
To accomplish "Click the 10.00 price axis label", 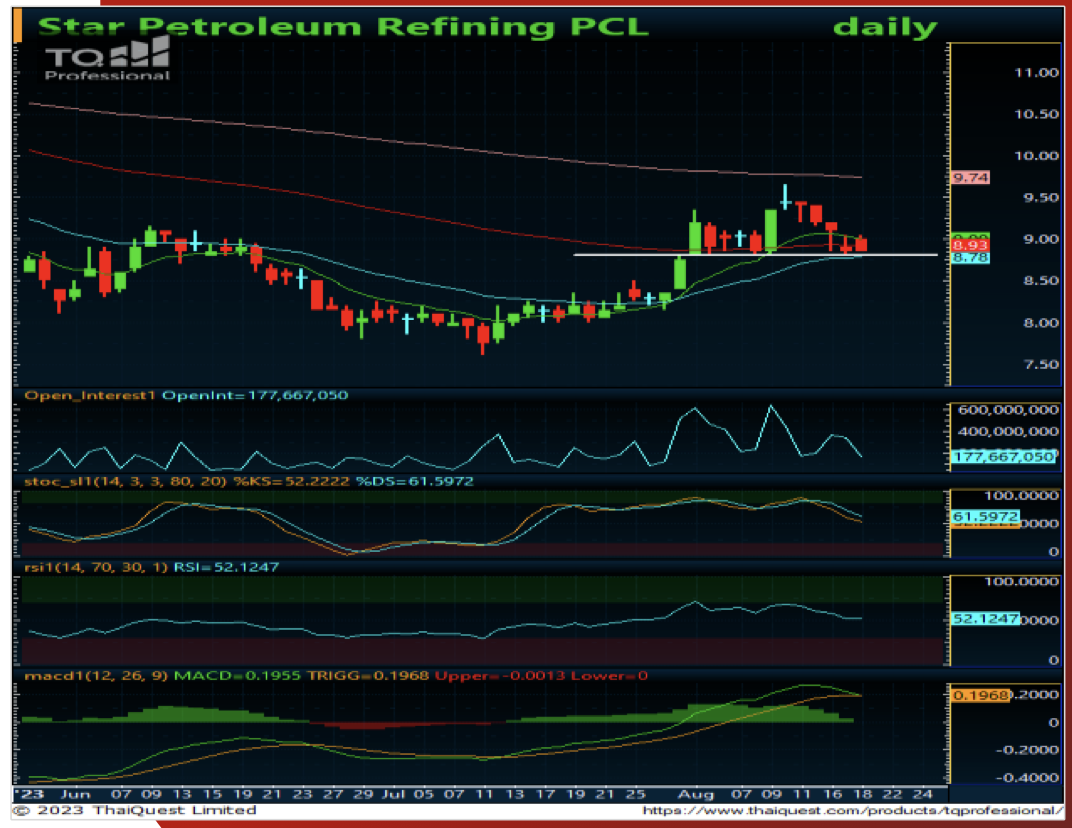I will coord(1036,156).
